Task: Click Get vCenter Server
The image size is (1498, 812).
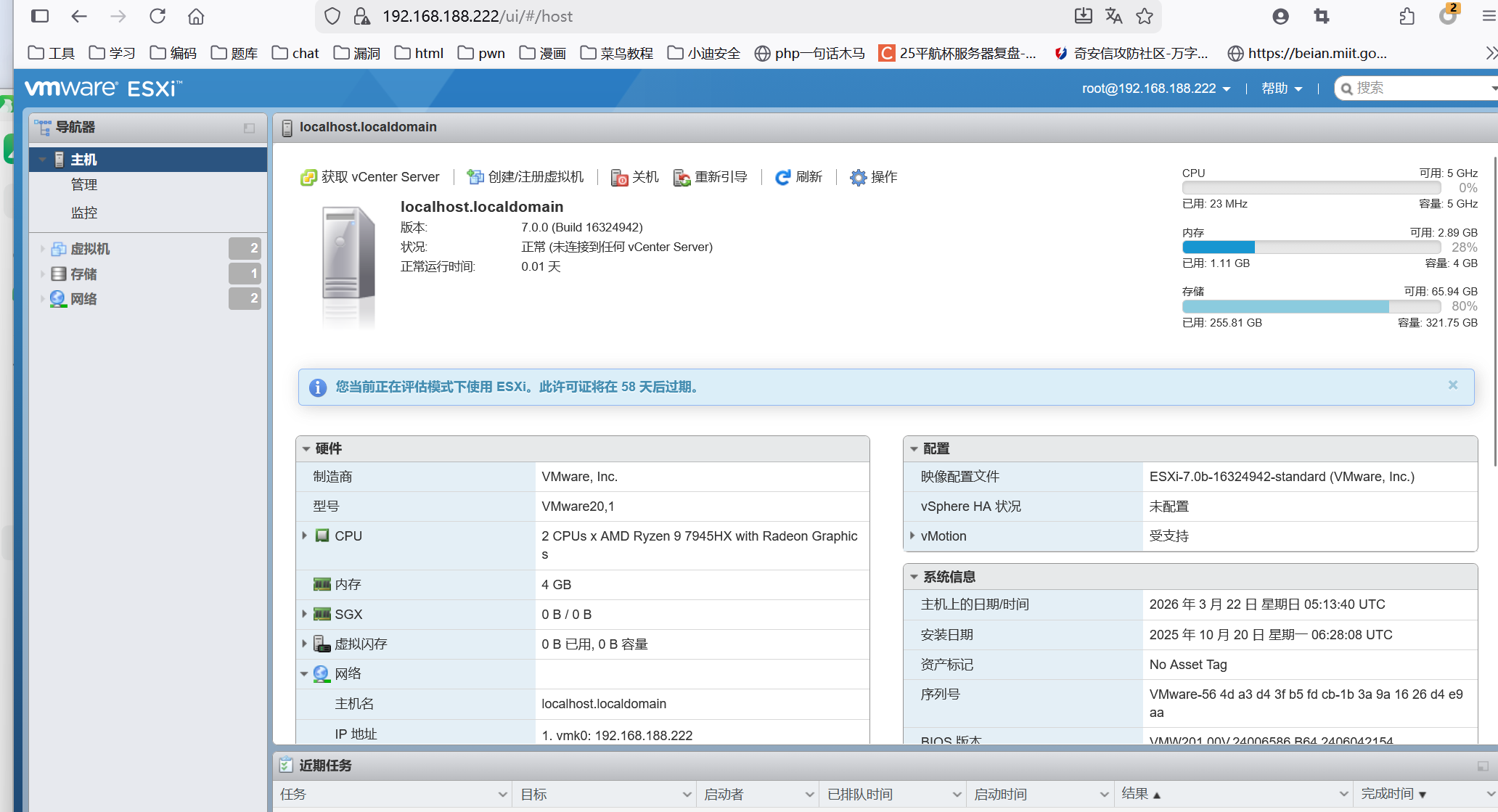Action: point(370,177)
